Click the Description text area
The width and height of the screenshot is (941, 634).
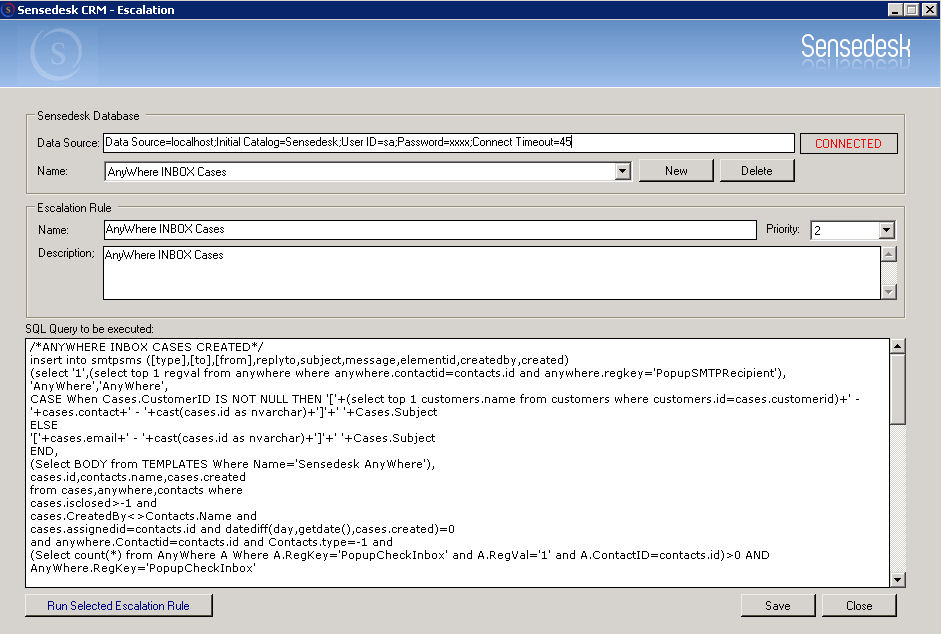tap(492, 273)
